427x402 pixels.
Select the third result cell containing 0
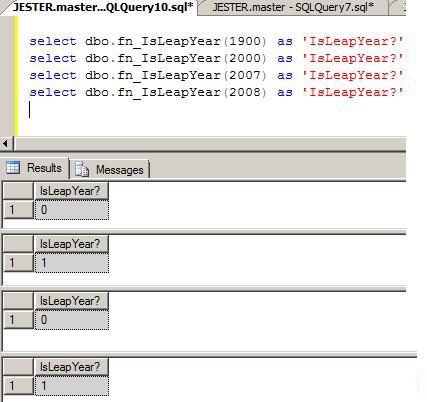click(72, 320)
